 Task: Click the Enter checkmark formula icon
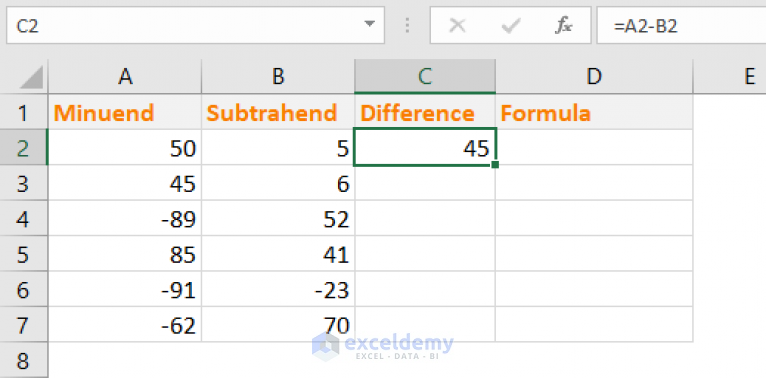pos(511,25)
